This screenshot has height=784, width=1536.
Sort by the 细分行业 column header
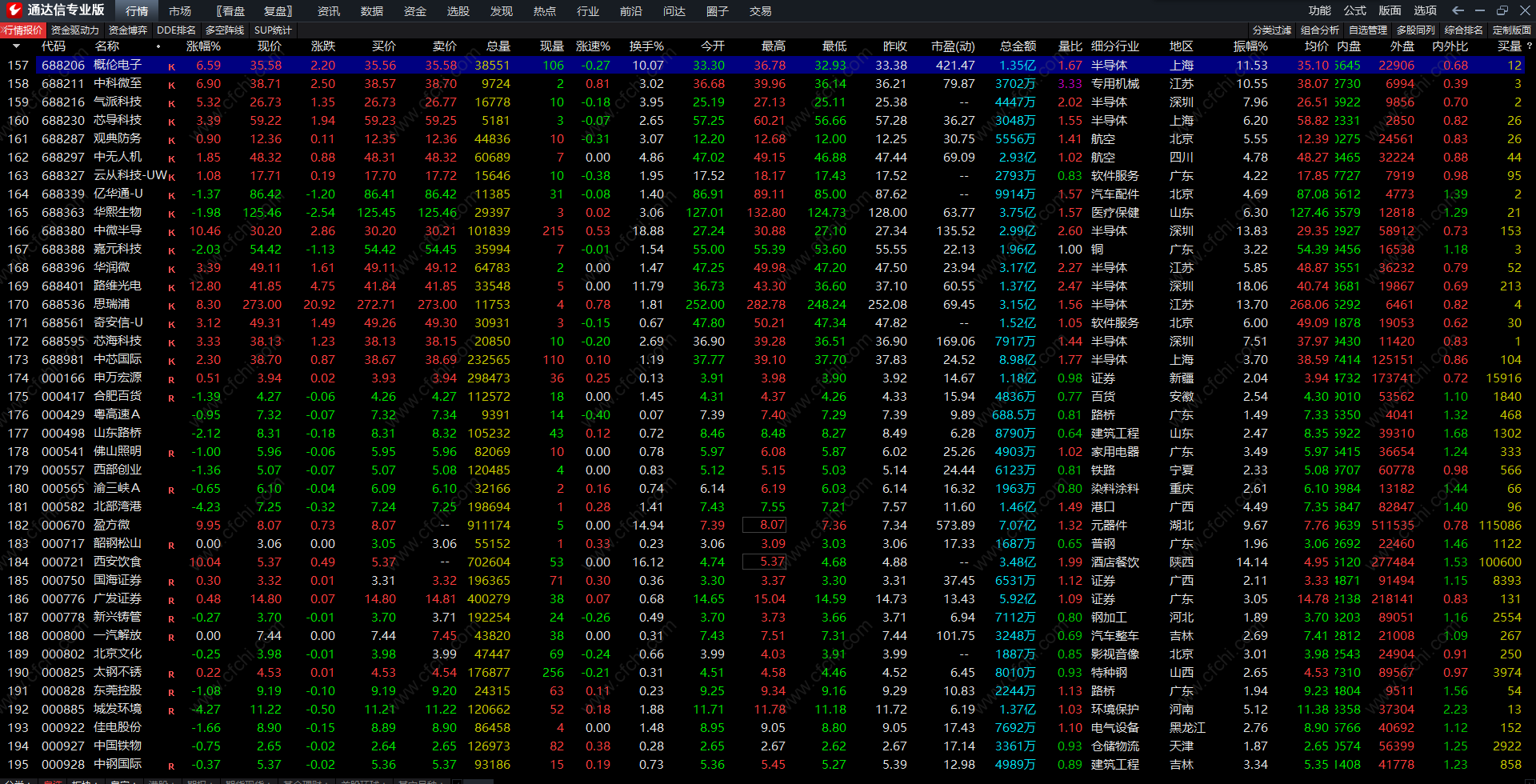click(x=1115, y=46)
